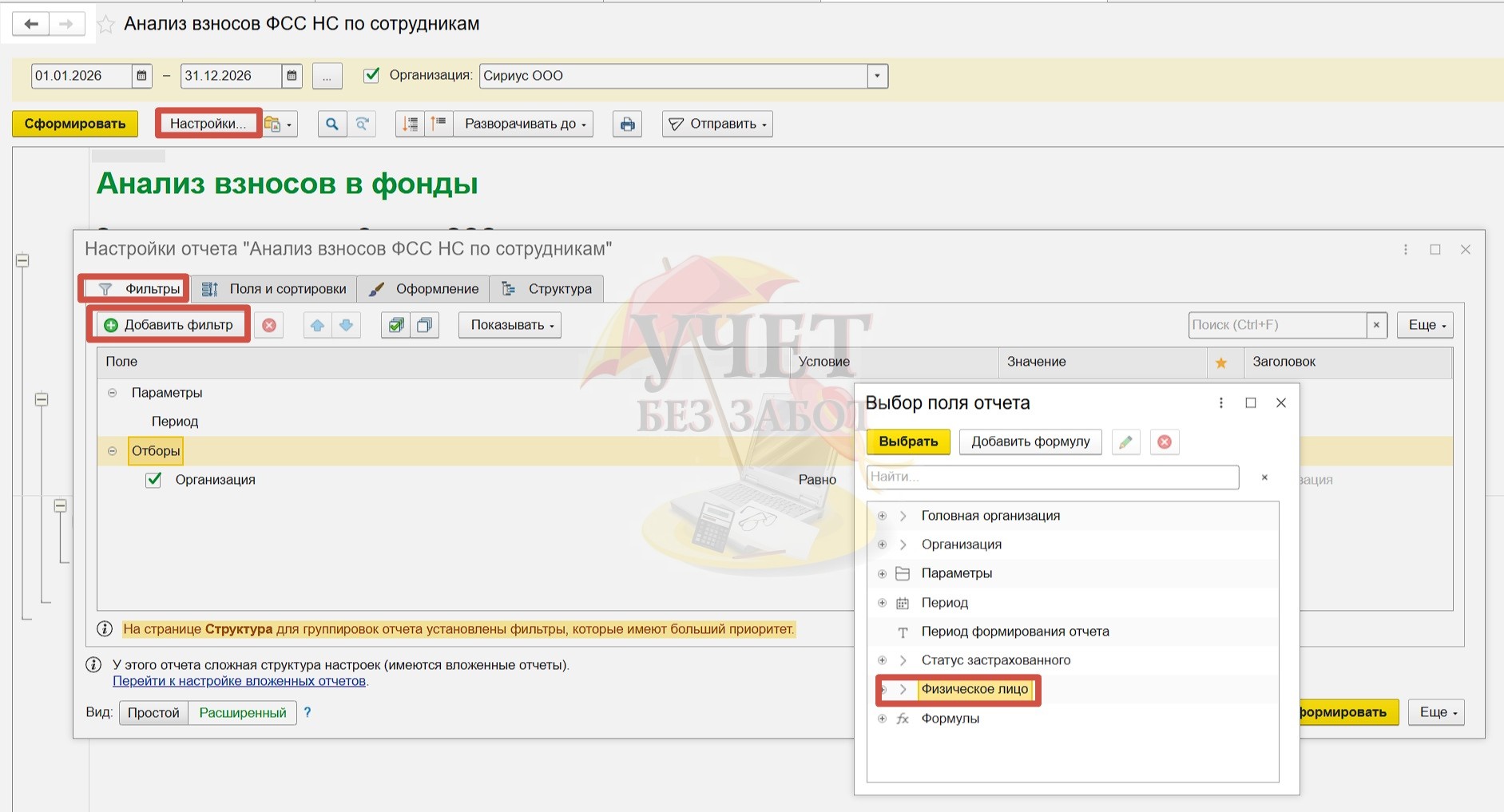Image resolution: width=1504 pixels, height=812 pixels.
Task: Toggle checkbox of Организация filter row
Action: pyautogui.click(x=153, y=480)
